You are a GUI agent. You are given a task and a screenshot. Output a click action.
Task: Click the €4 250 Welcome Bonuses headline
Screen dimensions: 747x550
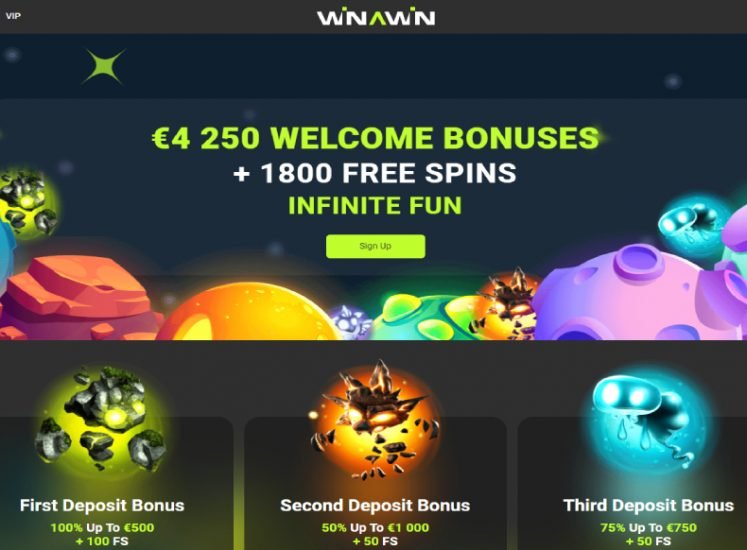(x=375, y=138)
